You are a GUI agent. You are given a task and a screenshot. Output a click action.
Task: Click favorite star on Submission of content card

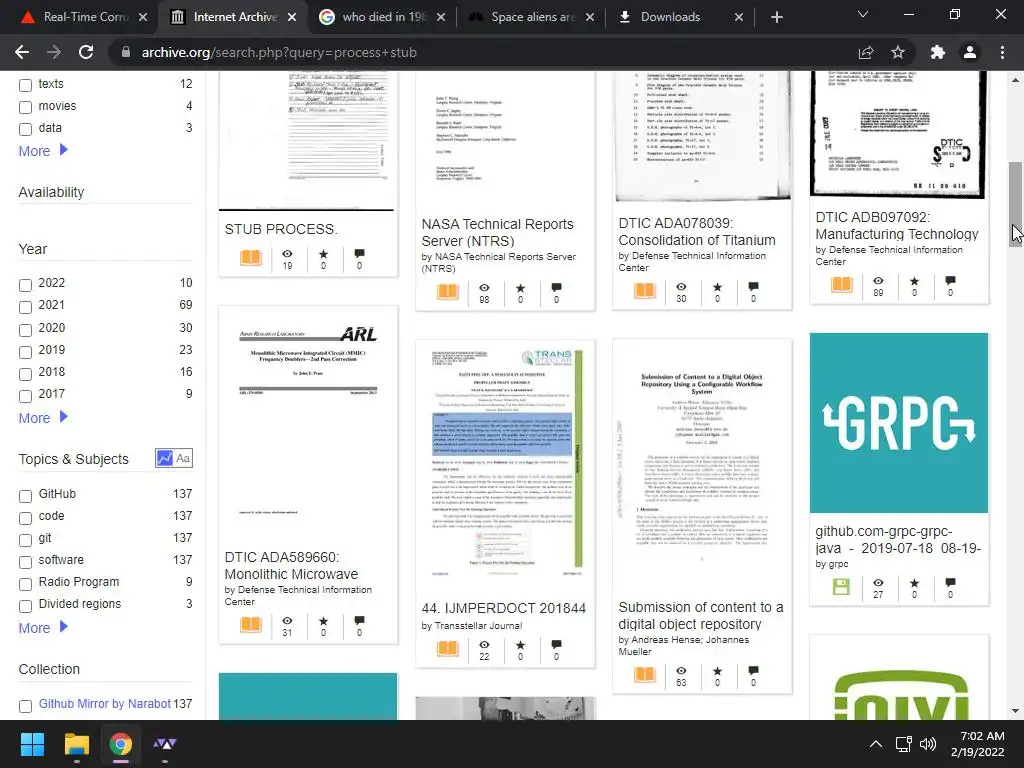click(717, 671)
